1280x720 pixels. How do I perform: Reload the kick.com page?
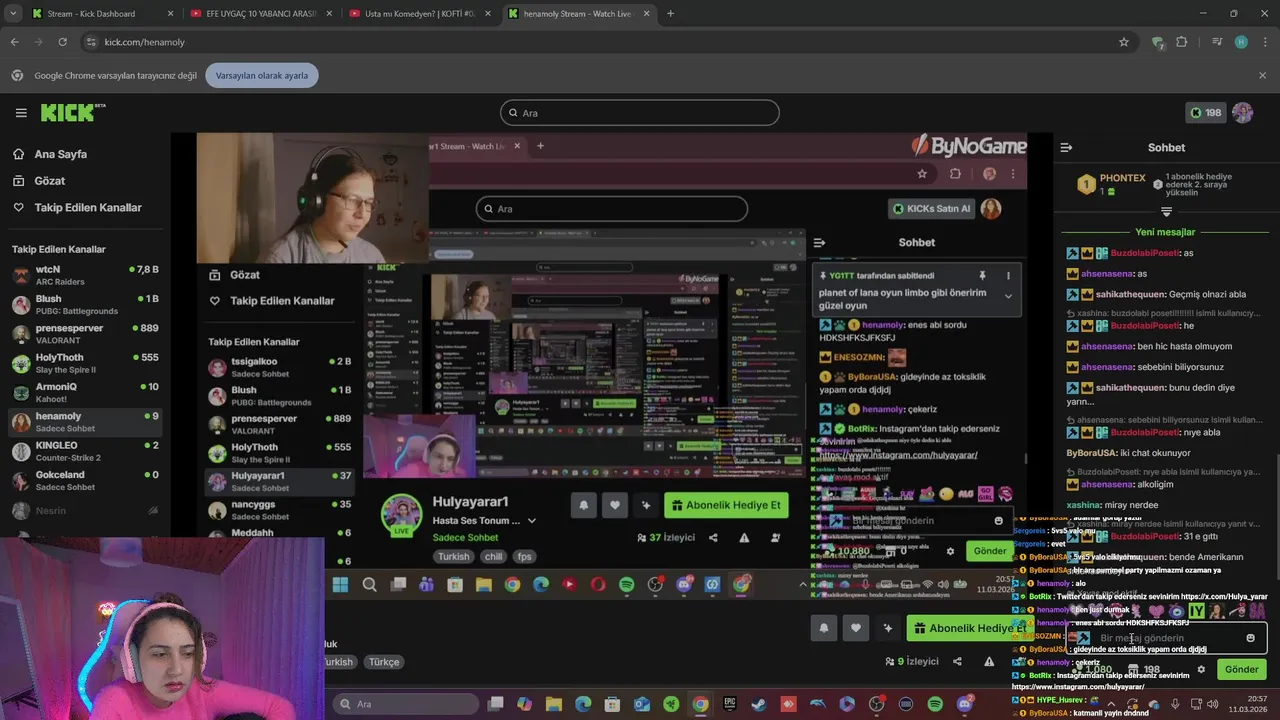62,42
